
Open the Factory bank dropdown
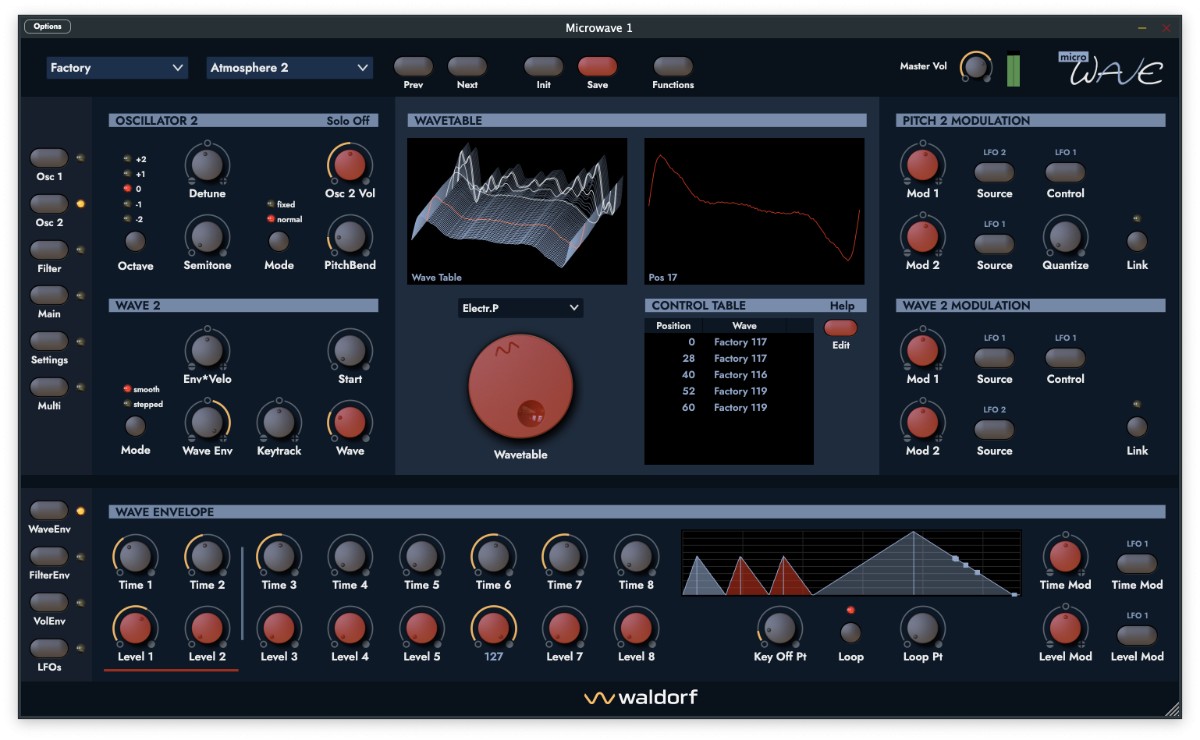(x=115, y=67)
